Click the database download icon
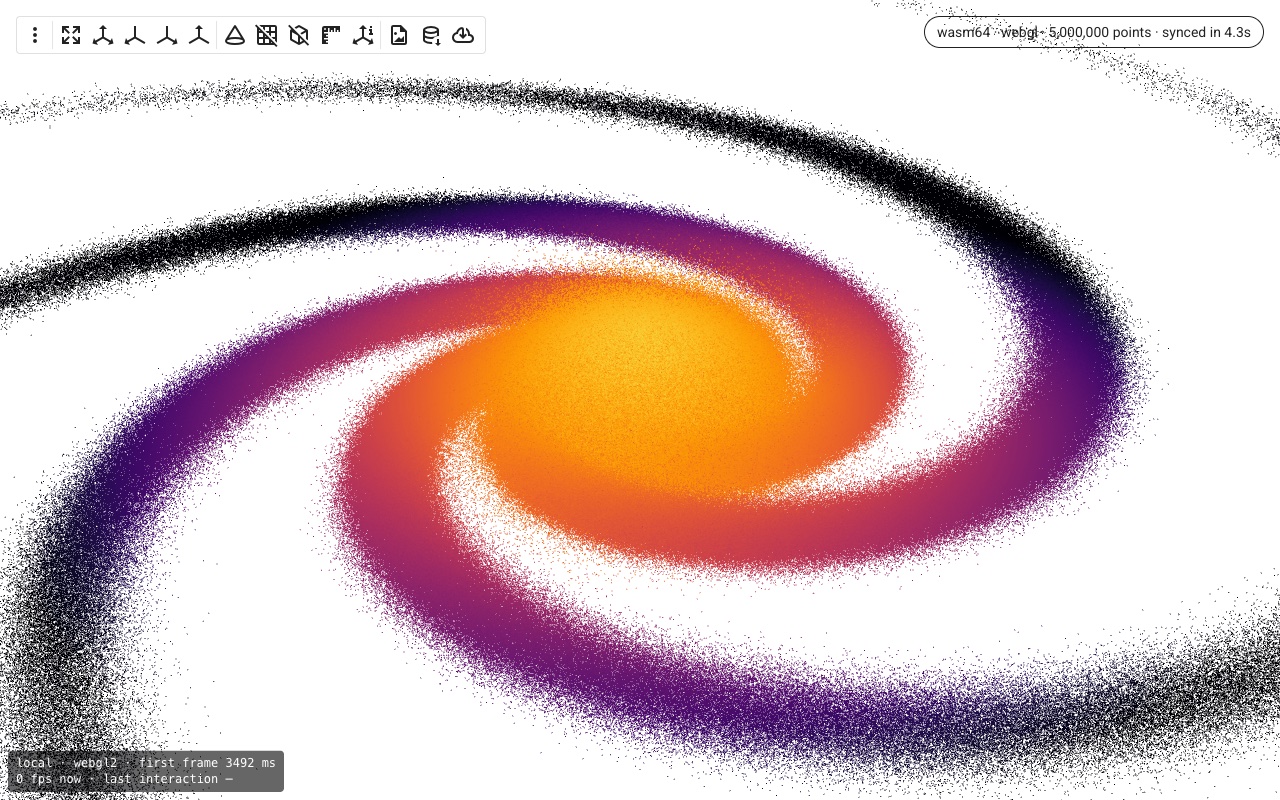The width and height of the screenshot is (1280, 800). click(x=431, y=35)
